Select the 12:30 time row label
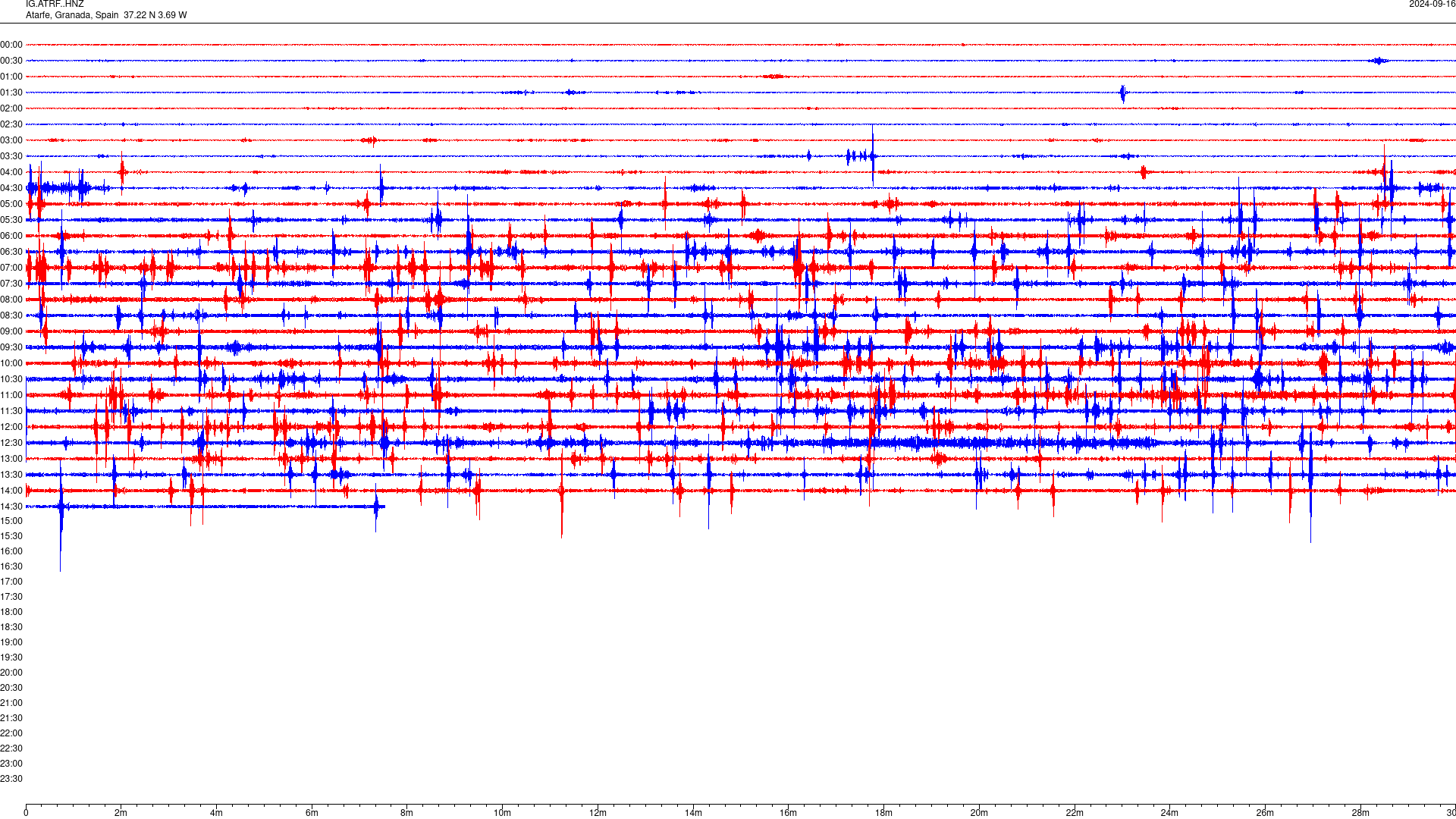Viewport: 1456px width, 819px height. click(11, 443)
